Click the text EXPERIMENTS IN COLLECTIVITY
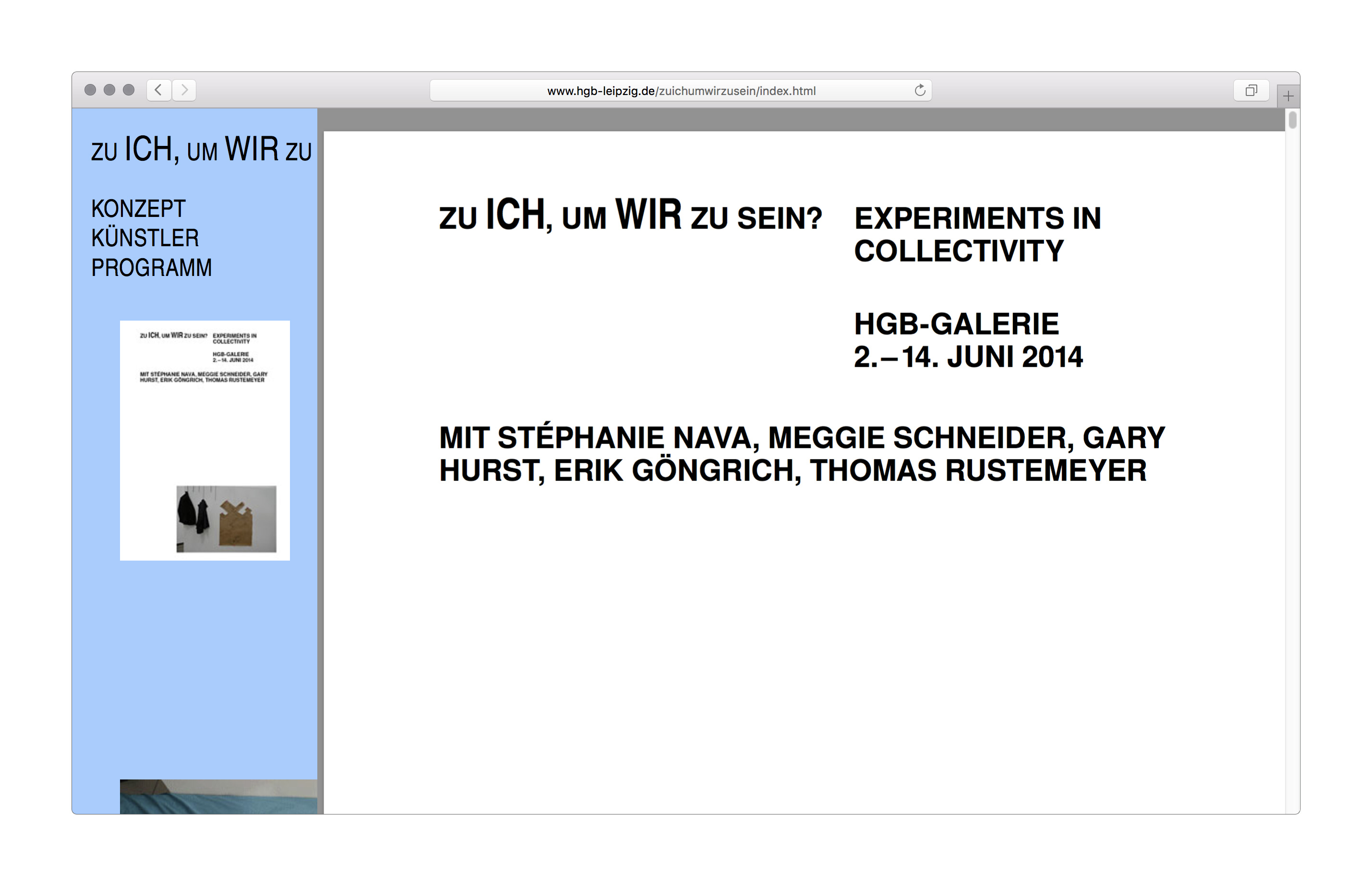This screenshot has width=1372, height=886. point(977,234)
